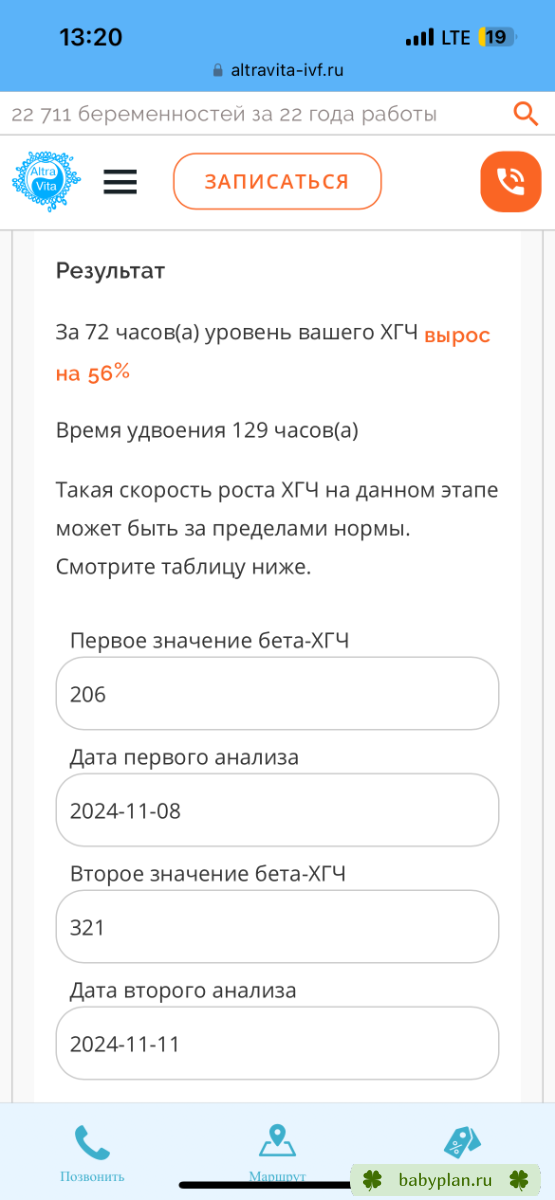Click the ЗАПИСАТЬСЯ button
The height and width of the screenshot is (1200, 555).
point(277,182)
